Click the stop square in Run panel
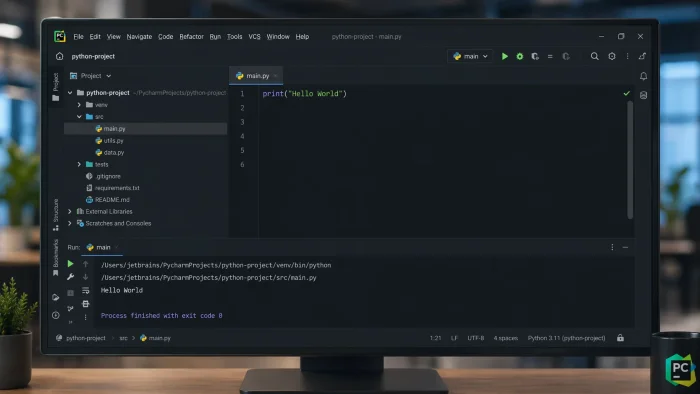This screenshot has width=700, height=394. [x=71, y=293]
